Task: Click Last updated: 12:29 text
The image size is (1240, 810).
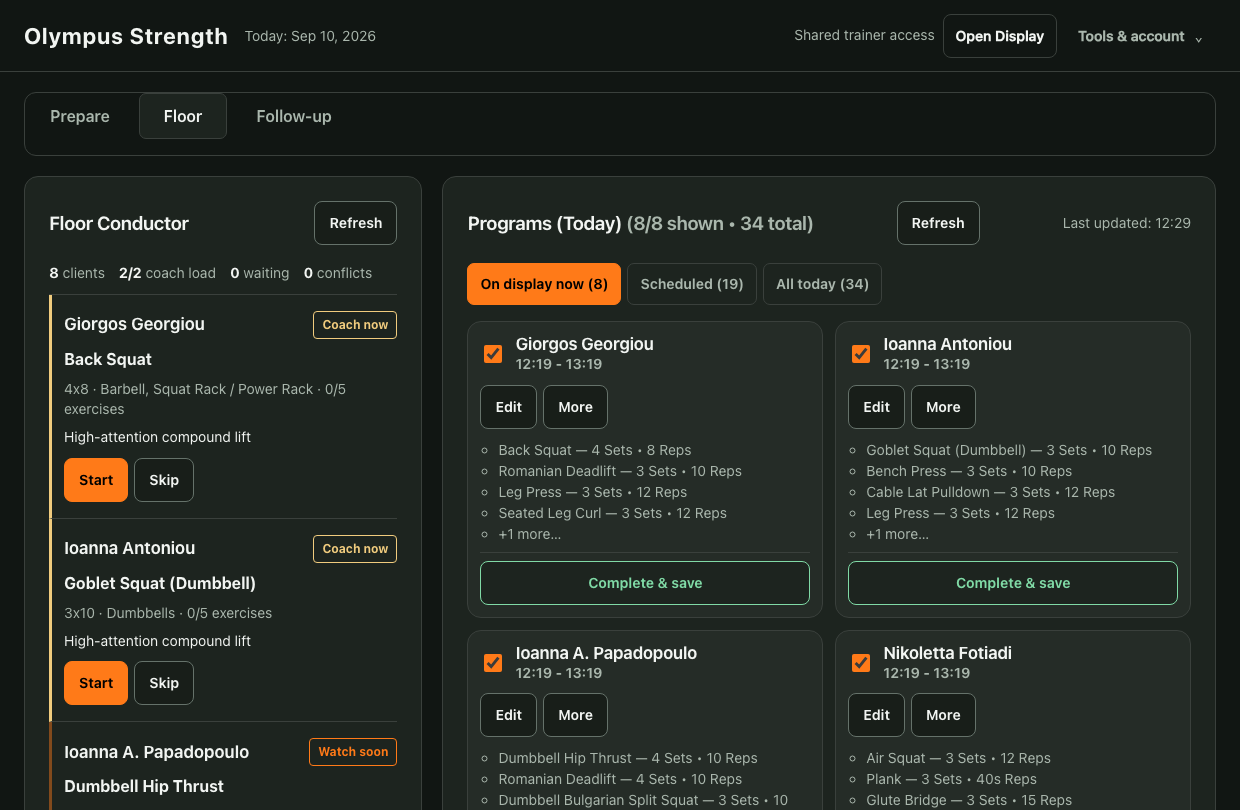Action: point(1127,223)
